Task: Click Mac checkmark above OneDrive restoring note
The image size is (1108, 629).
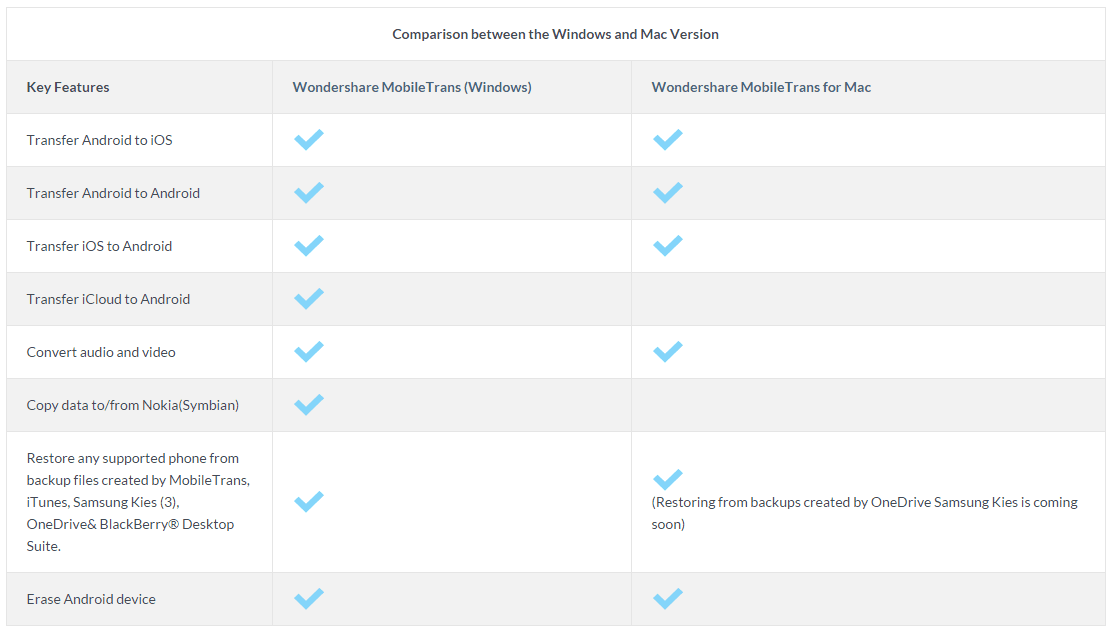Action: [667, 479]
